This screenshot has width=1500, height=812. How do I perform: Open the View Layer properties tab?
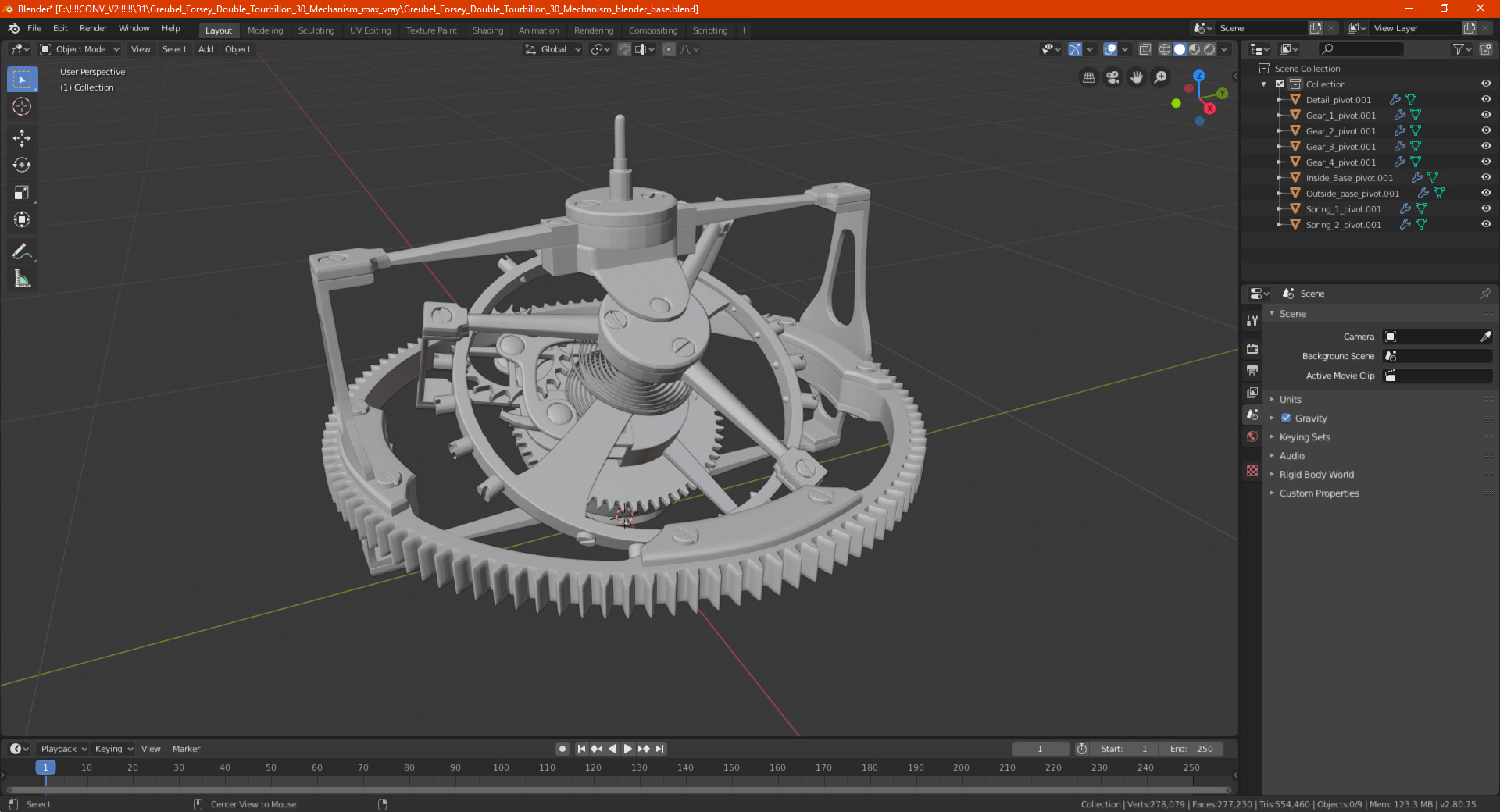[x=1252, y=392]
